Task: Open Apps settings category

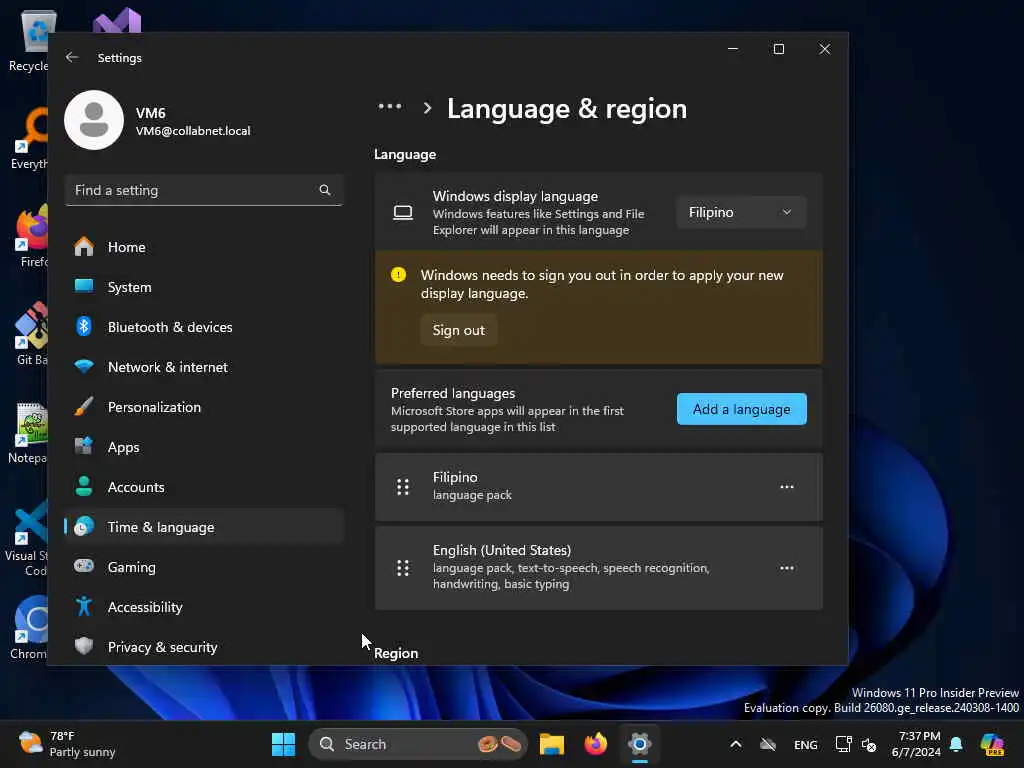Action: [x=204, y=447]
